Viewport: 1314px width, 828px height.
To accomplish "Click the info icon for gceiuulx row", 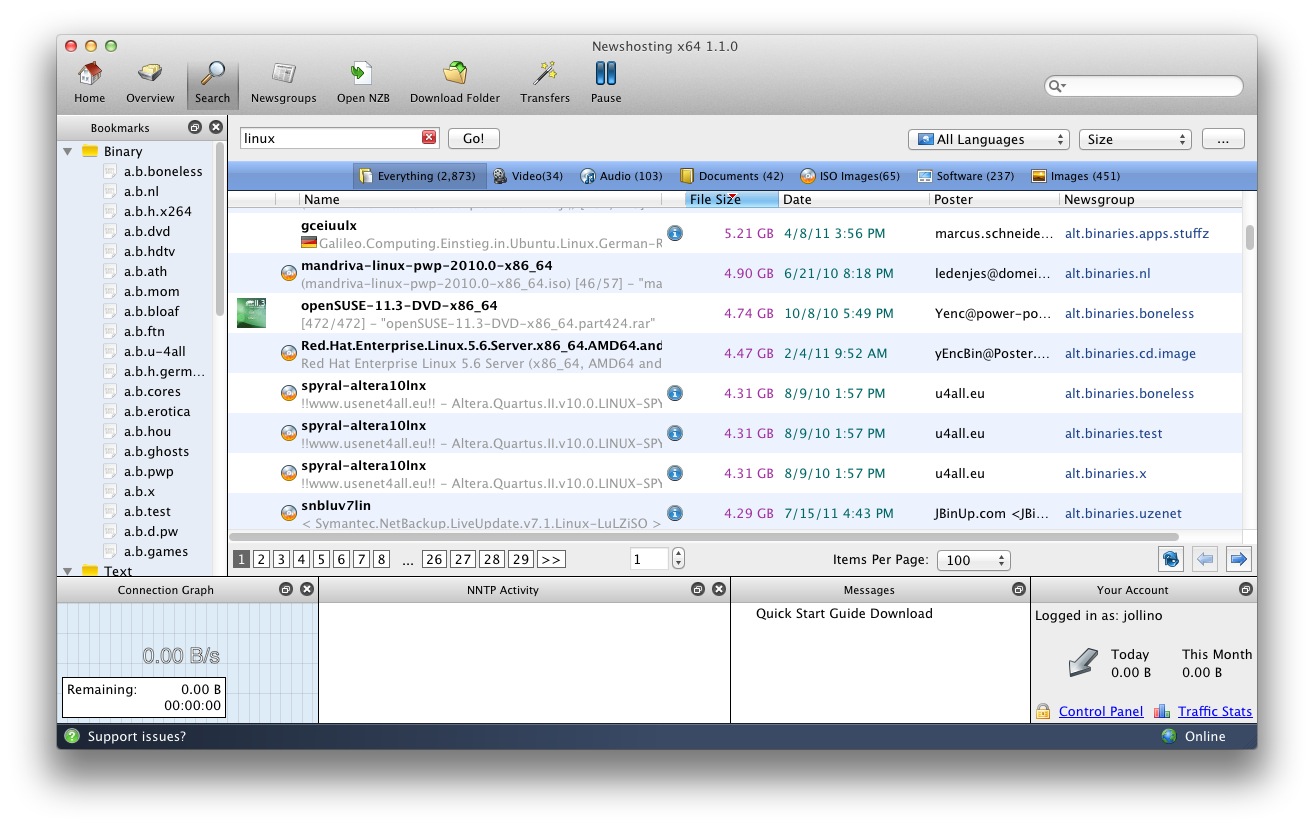I will coord(675,233).
